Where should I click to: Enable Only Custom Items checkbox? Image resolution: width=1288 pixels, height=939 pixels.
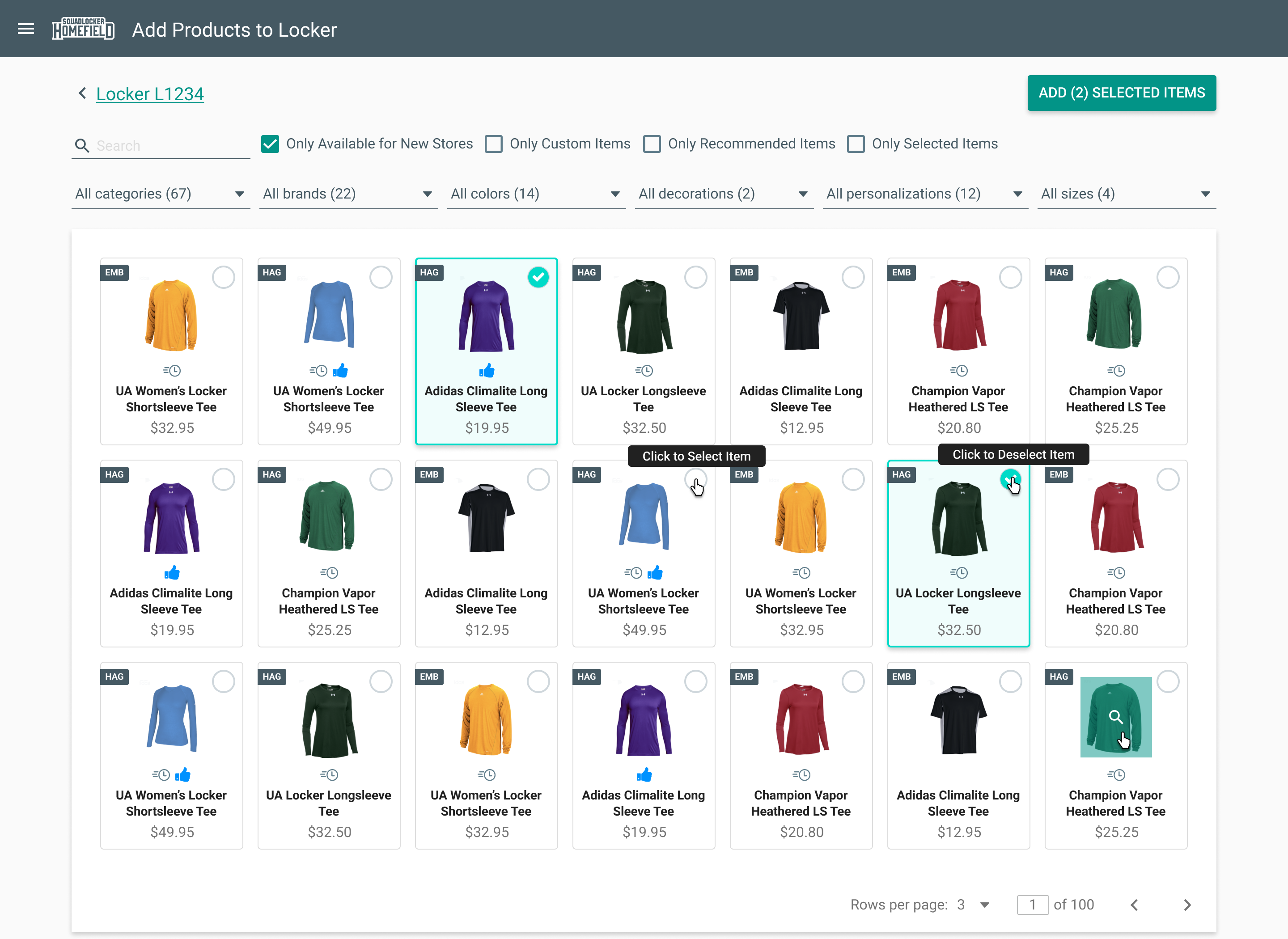tap(493, 144)
